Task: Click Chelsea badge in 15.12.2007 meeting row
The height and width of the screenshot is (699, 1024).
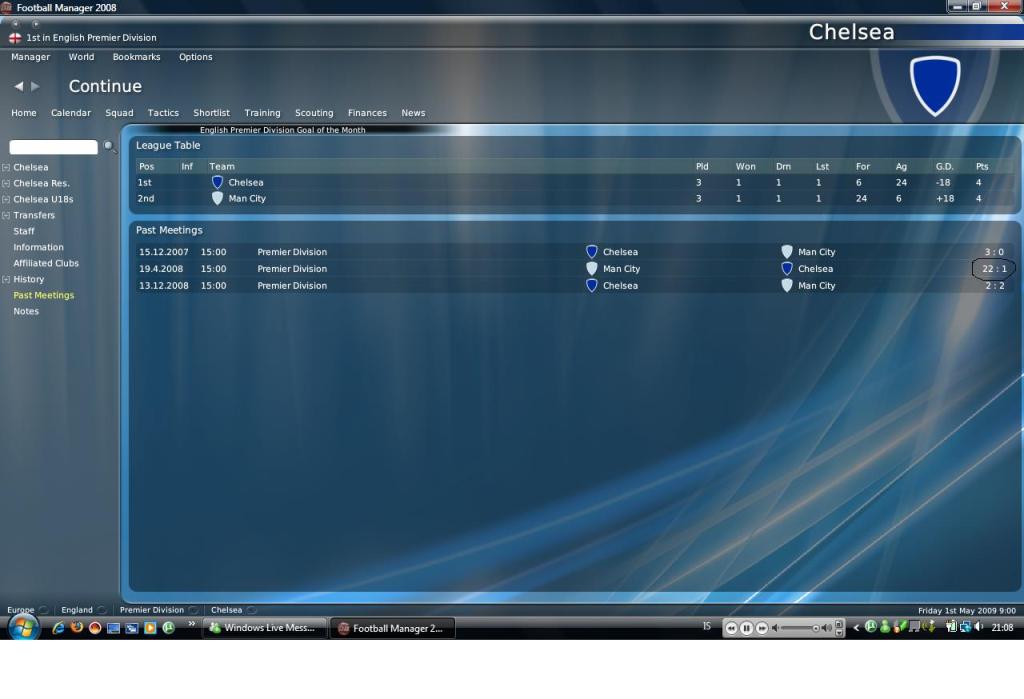Action: [x=592, y=252]
